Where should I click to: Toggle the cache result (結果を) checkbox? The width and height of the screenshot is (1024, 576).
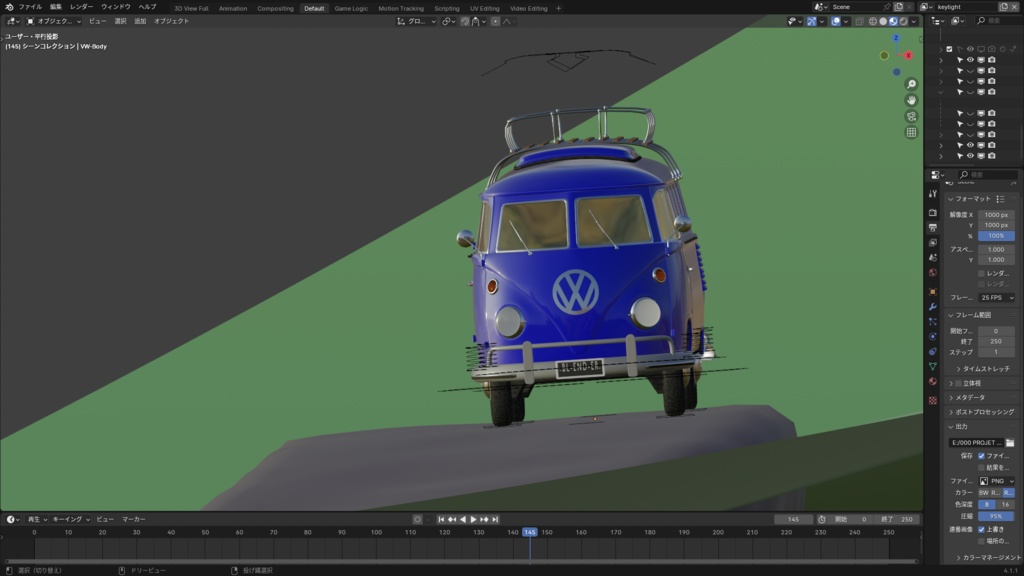(x=982, y=468)
